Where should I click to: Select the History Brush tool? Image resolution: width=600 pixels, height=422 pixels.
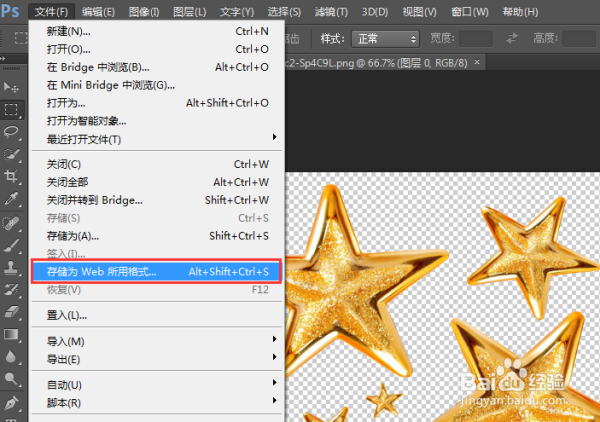click(x=11, y=290)
